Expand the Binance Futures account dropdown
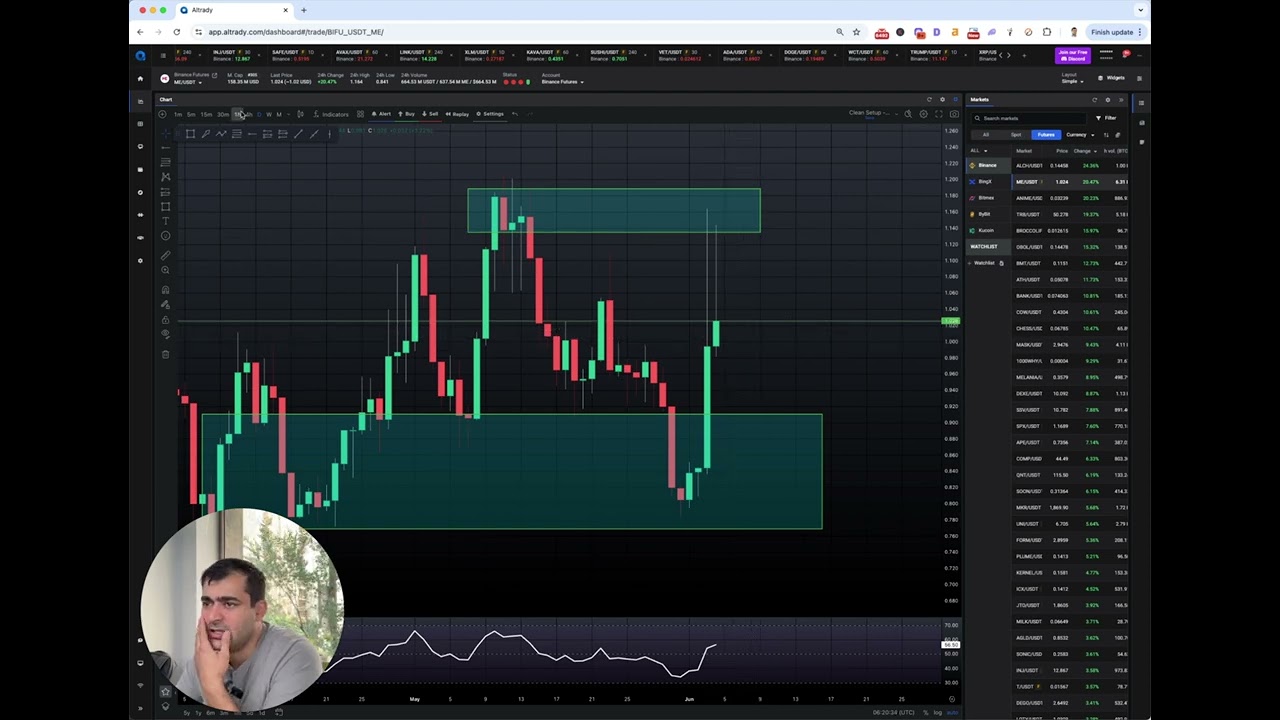 click(x=562, y=82)
